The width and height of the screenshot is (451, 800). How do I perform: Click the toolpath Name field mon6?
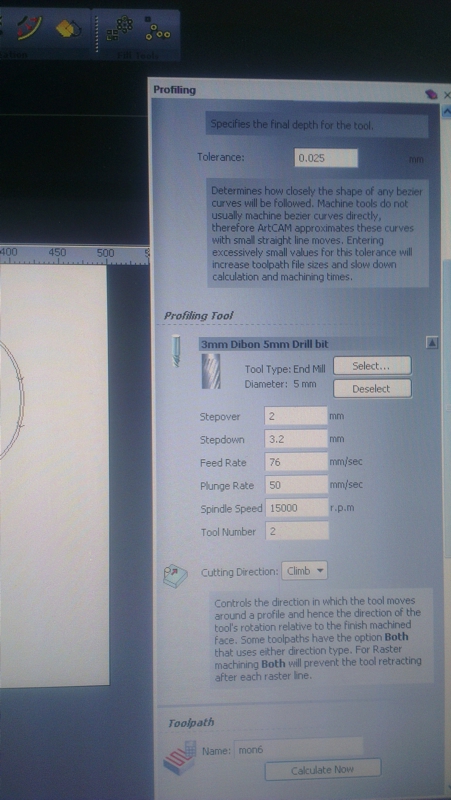click(x=298, y=751)
